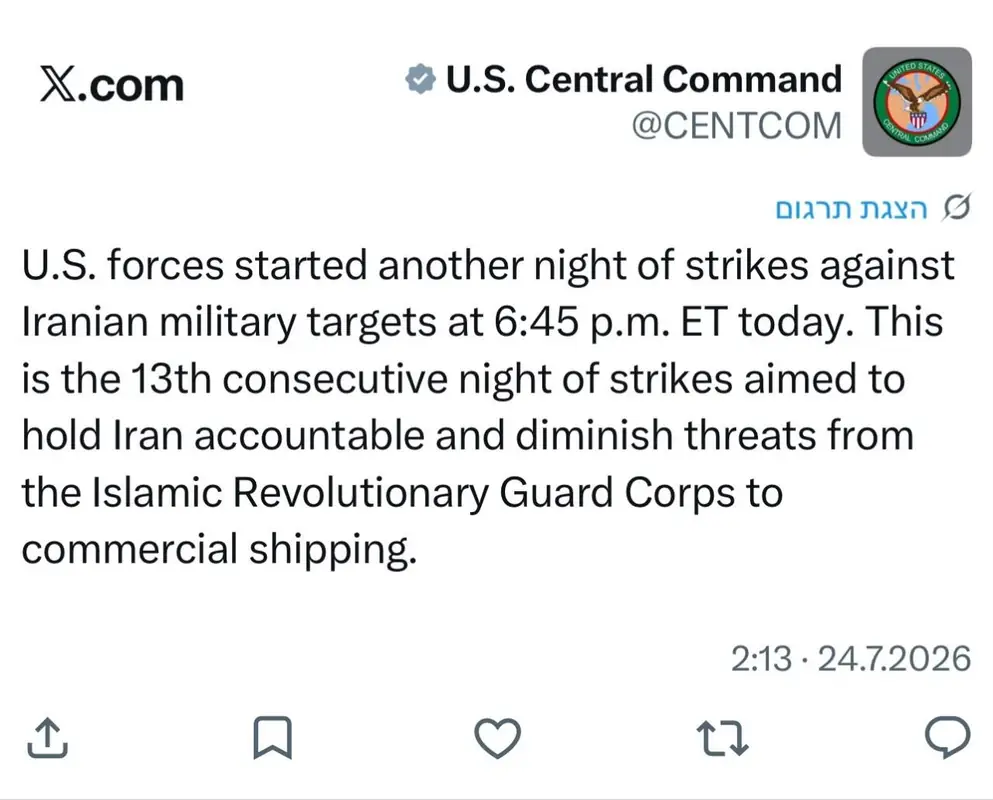Click the X.com logo
This screenshot has width=993, height=800.
click(x=112, y=86)
